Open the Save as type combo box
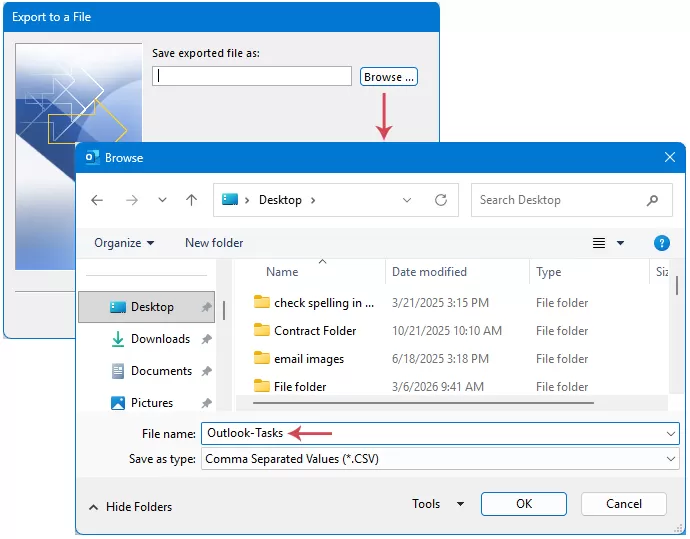690x539 pixels. (440, 459)
